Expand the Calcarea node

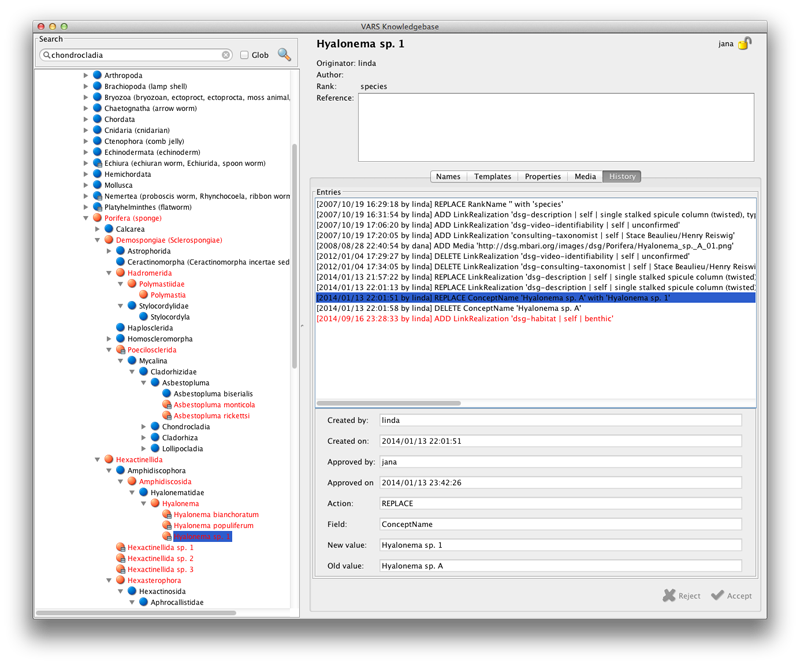point(97,229)
